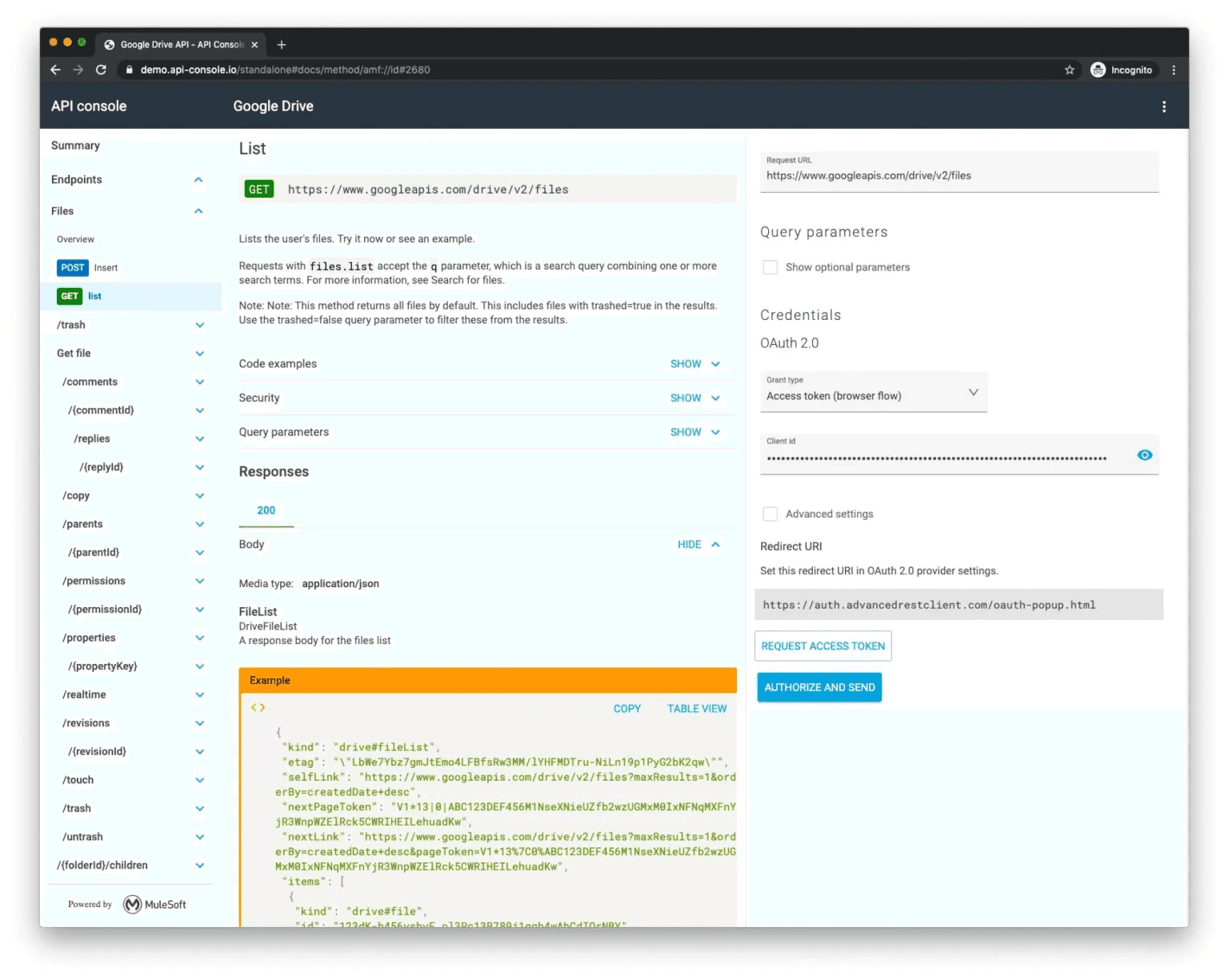Image resolution: width=1229 pixels, height=980 pixels.
Task: Expand the /{parentId} endpoint
Action: coord(199,553)
